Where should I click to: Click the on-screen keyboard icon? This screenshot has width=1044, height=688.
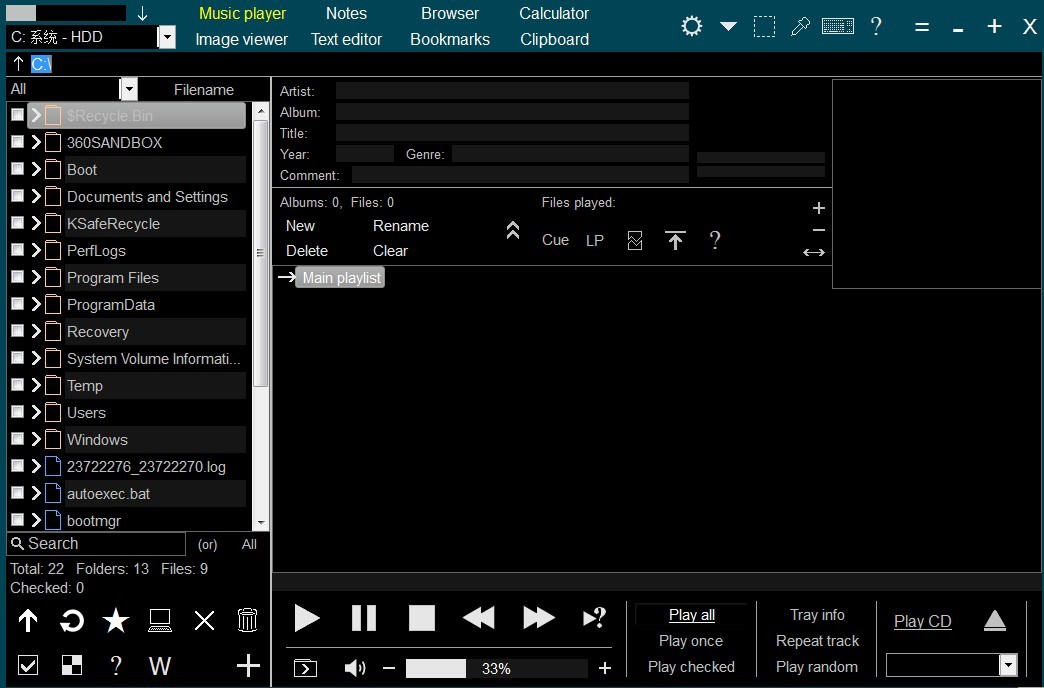(837, 27)
